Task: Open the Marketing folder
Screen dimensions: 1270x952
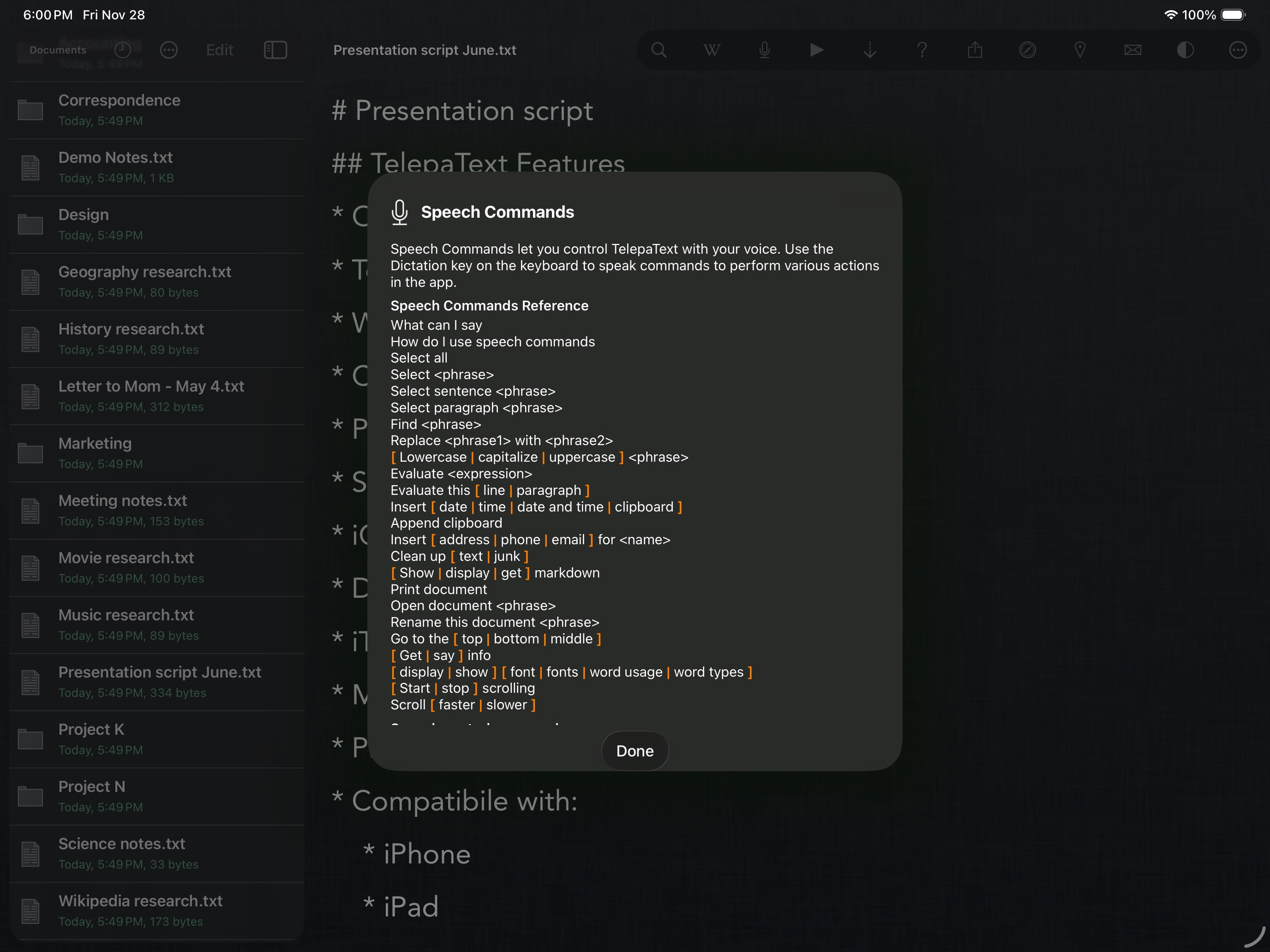Action: [x=157, y=453]
